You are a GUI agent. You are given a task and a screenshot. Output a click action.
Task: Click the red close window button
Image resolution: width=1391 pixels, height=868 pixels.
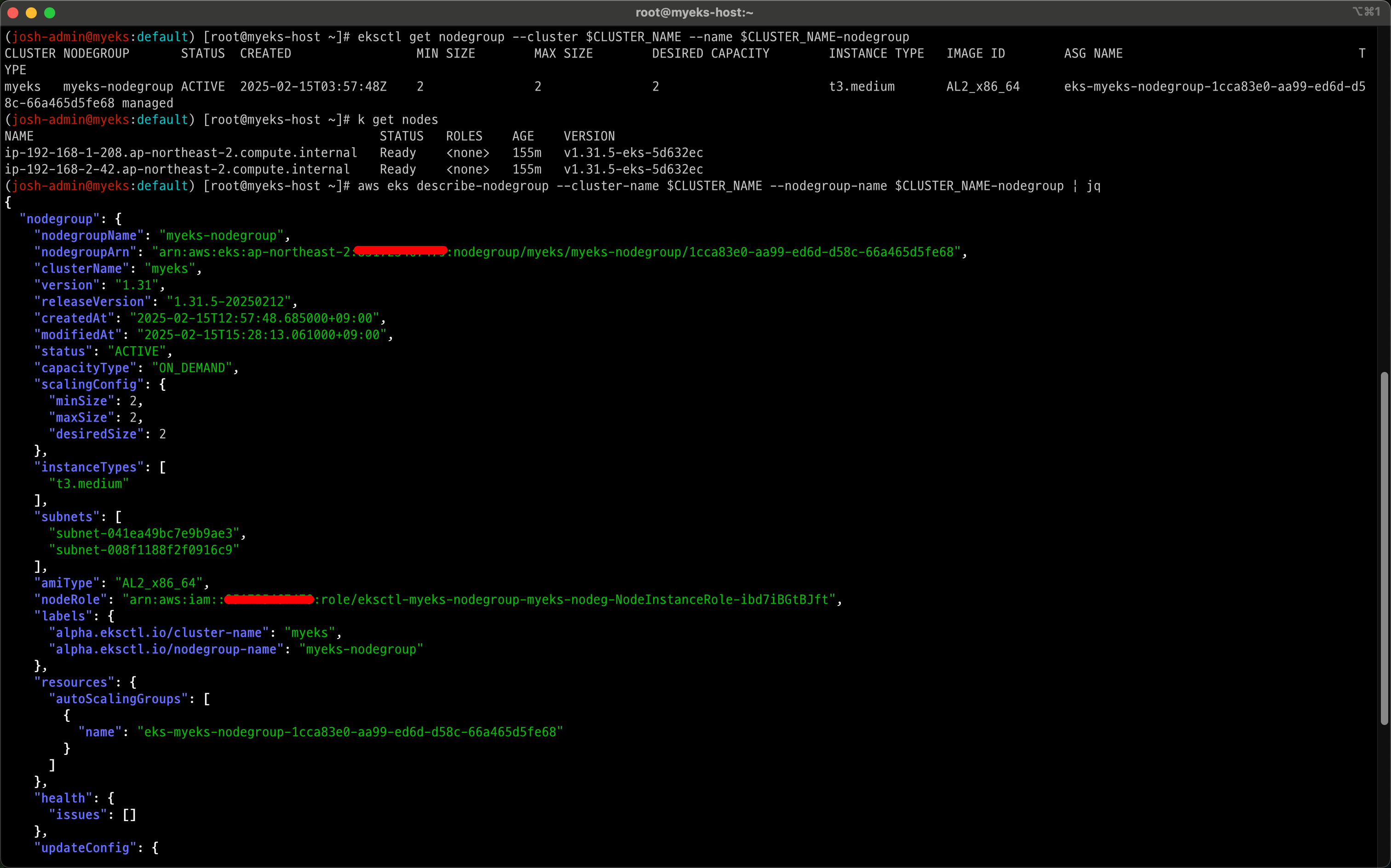pos(13,12)
